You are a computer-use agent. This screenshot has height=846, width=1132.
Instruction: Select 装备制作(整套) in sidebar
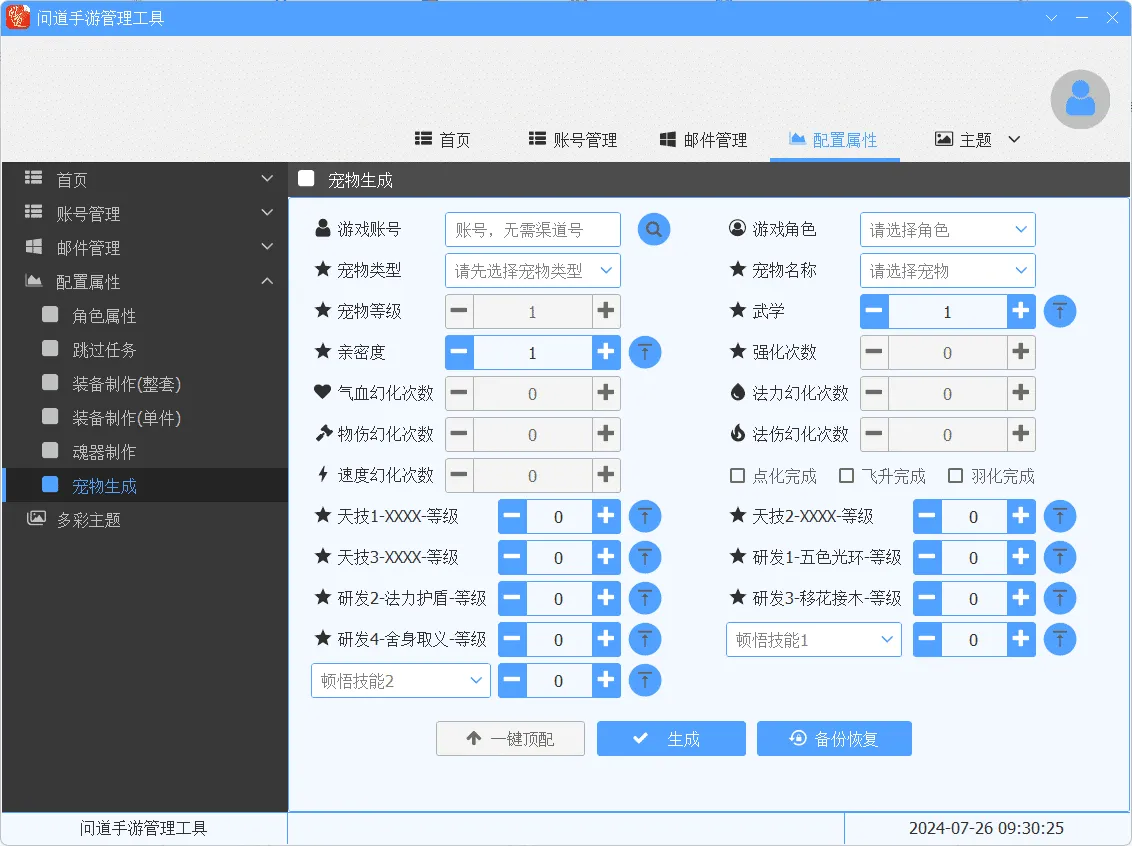coord(144,384)
